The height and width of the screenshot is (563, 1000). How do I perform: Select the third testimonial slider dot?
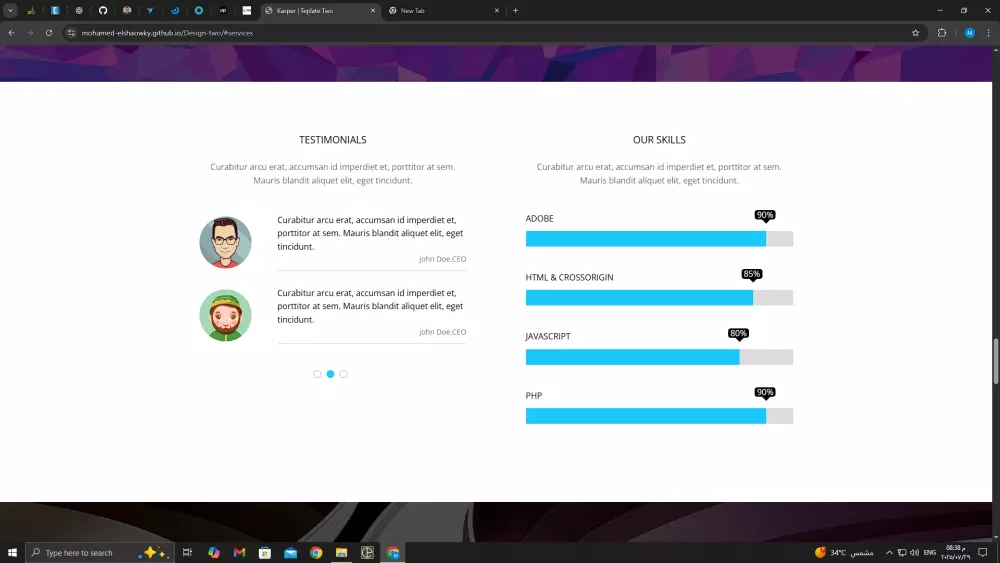tap(343, 374)
